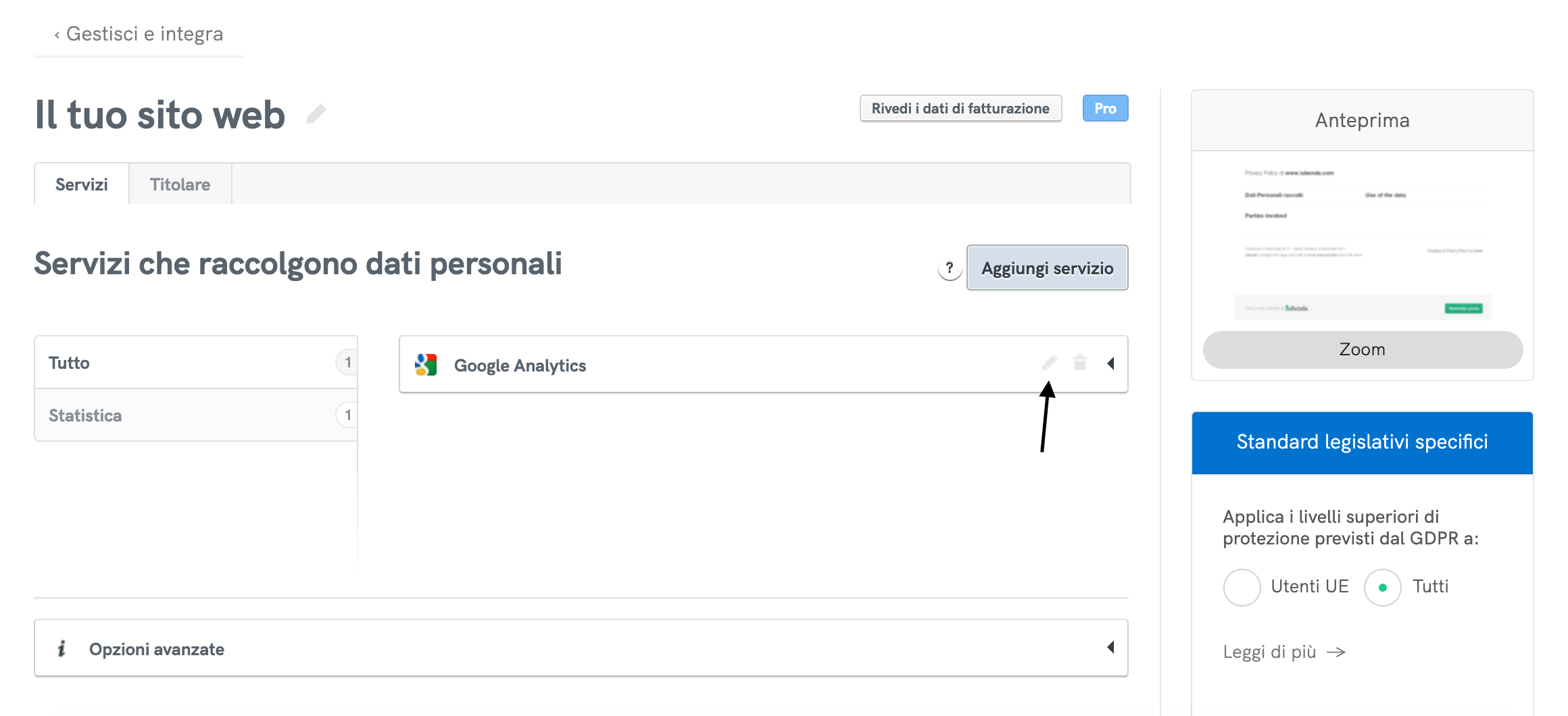The height and width of the screenshot is (716, 1568).
Task: Expand the Opzioni avanzate section
Action: click(1110, 647)
